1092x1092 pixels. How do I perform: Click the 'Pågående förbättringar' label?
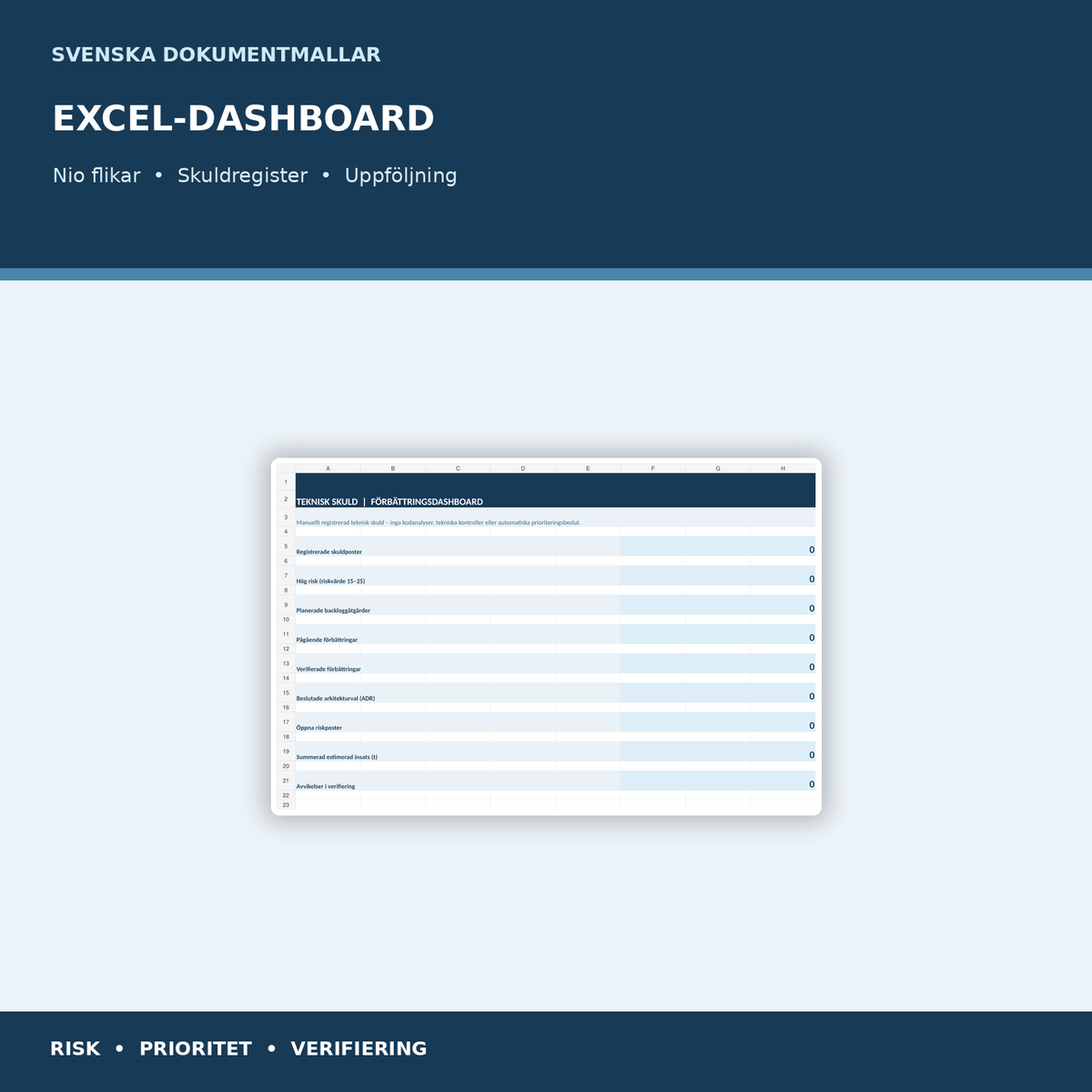(x=327, y=640)
